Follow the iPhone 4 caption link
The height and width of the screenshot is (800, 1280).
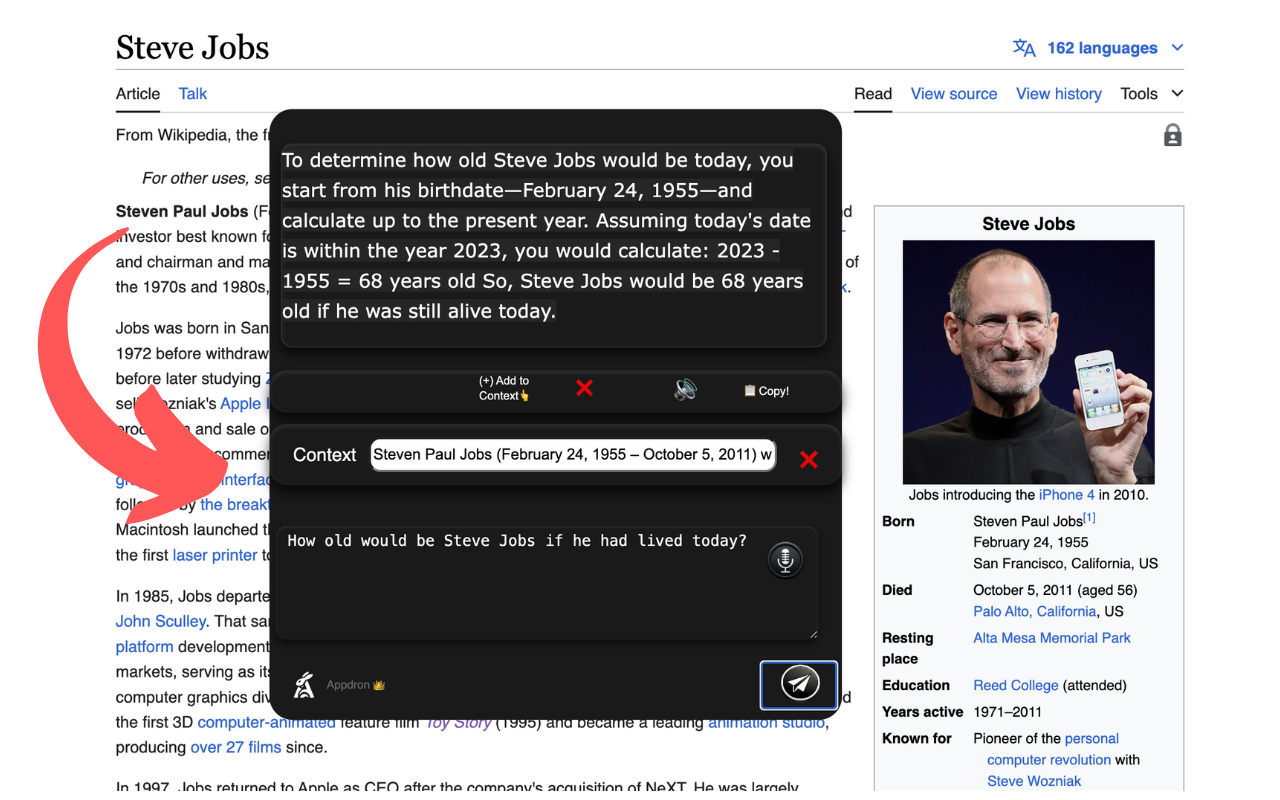1067,495
